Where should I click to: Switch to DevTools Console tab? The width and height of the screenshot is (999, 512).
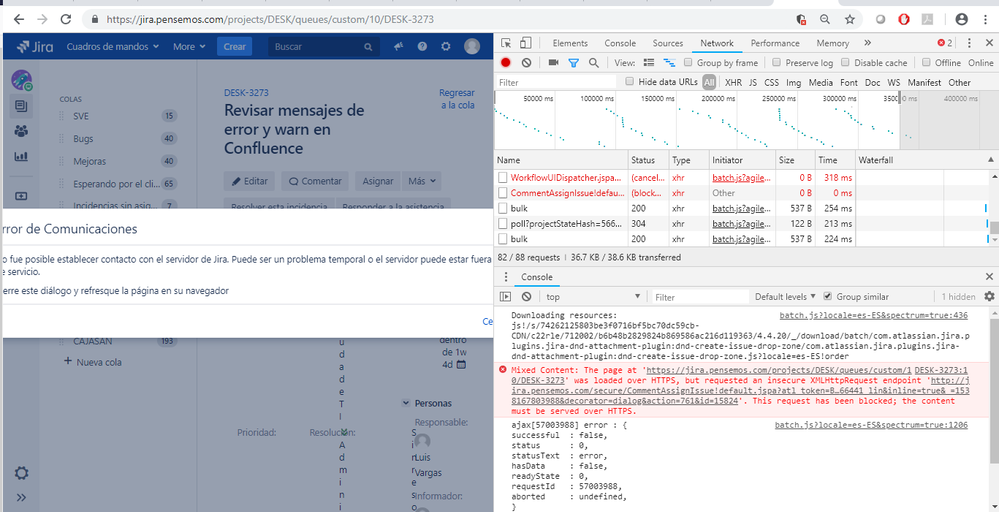pyautogui.click(x=620, y=43)
